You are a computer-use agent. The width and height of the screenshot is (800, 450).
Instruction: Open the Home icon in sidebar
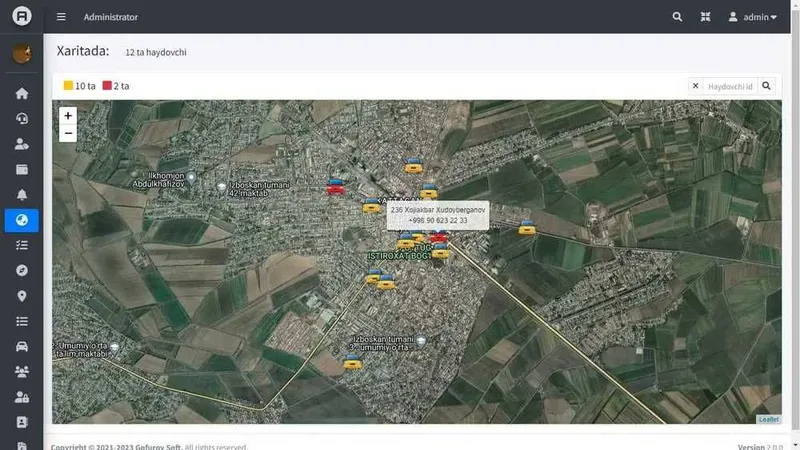point(21,93)
